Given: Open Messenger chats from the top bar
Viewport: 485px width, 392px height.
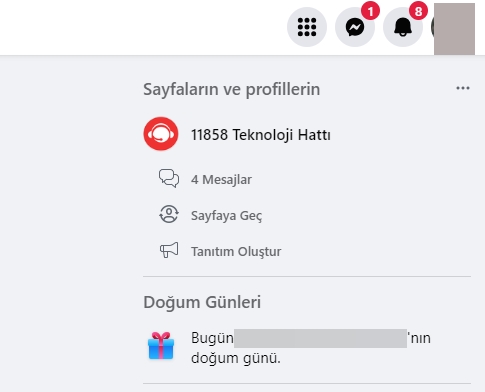Looking at the screenshot, I should [355, 27].
